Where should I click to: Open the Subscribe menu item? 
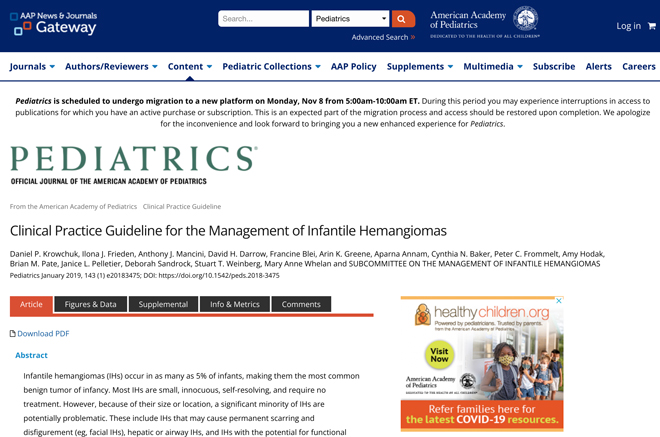tap(554, 67)
